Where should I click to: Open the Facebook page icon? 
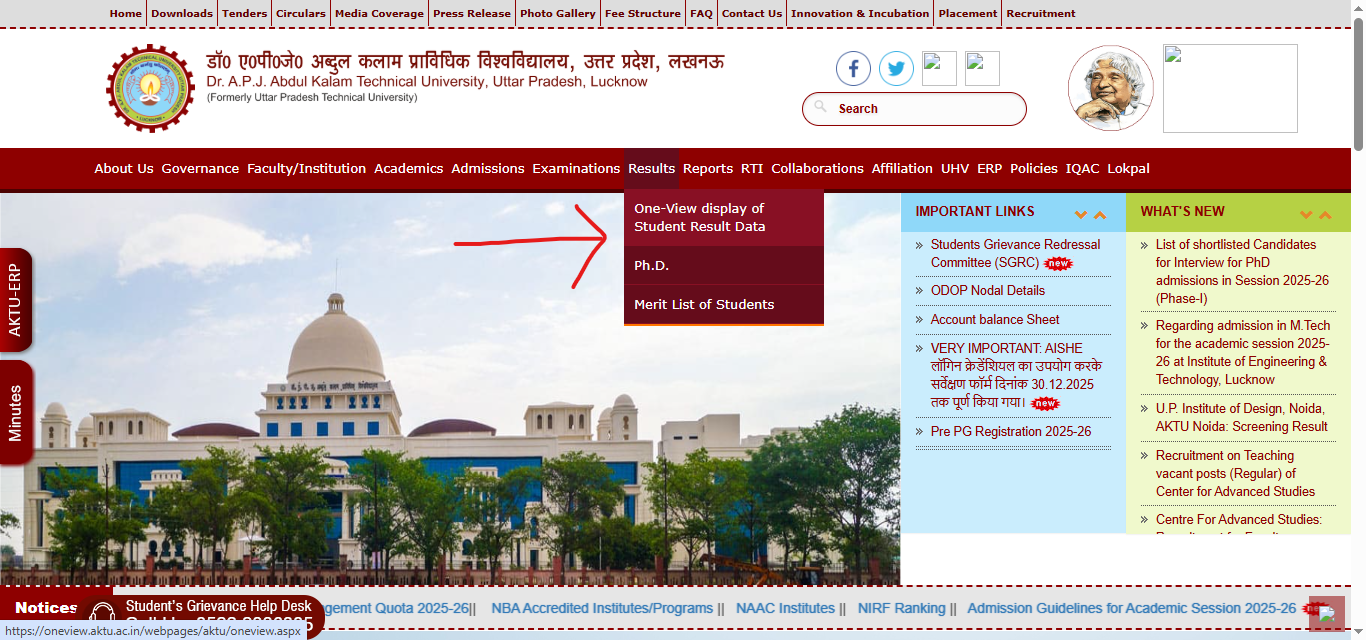[853, 68]
